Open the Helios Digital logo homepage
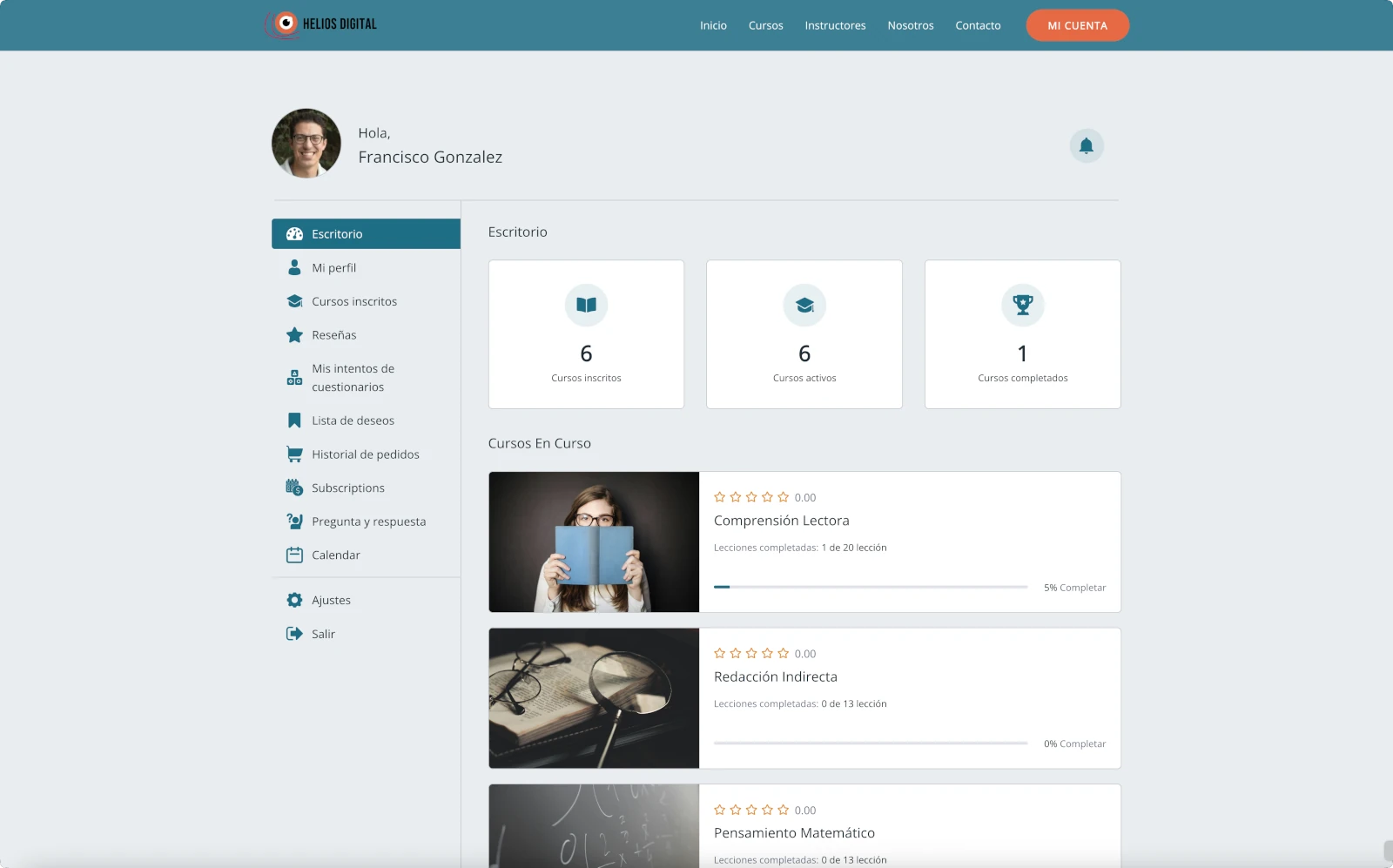 coord(321,24)
